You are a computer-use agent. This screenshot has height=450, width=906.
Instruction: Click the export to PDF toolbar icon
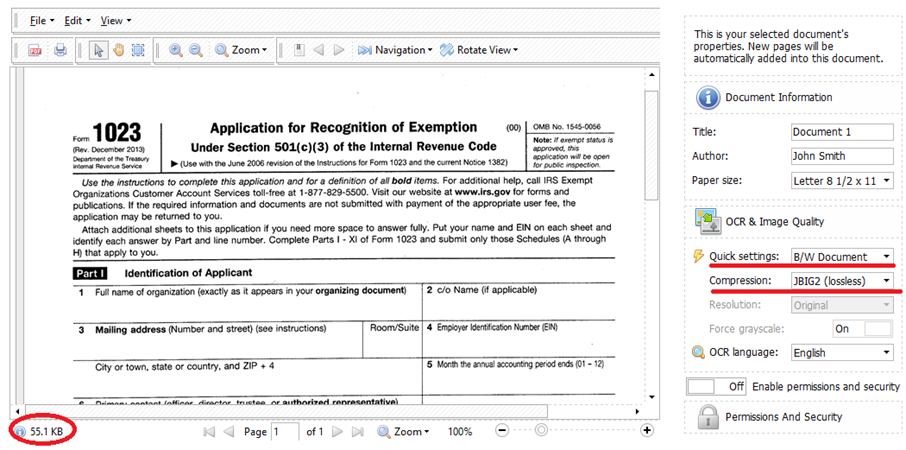click(x=35, y=51)
